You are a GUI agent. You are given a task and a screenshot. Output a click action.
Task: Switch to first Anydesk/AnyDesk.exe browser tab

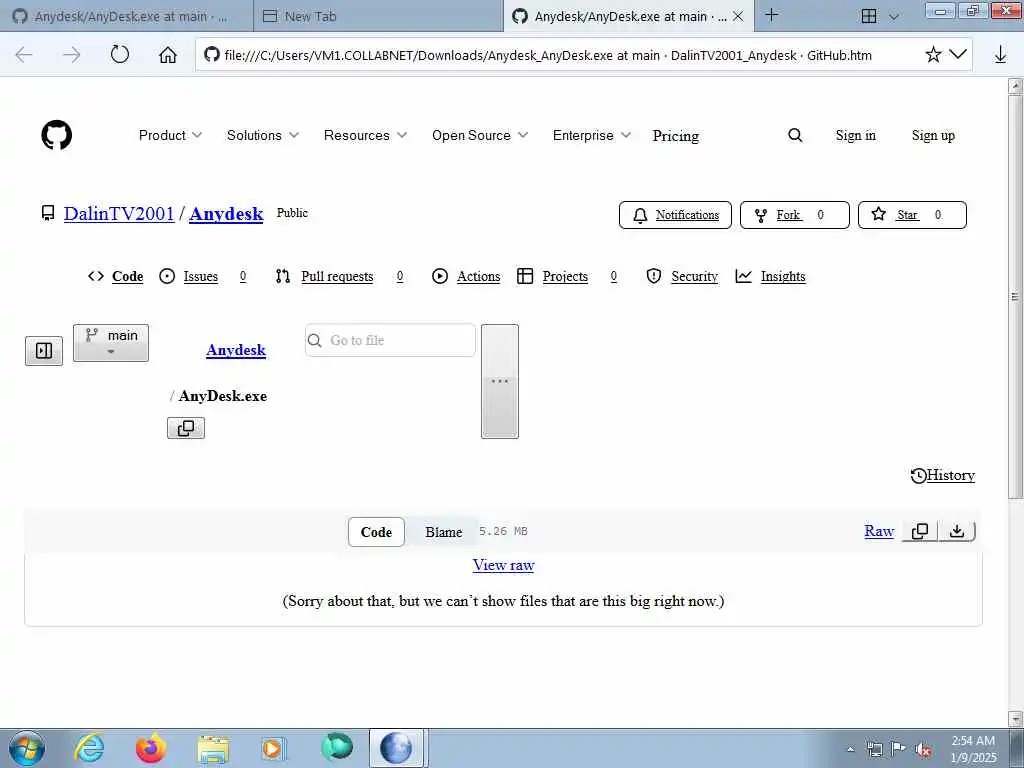click(x=127, y=16)
